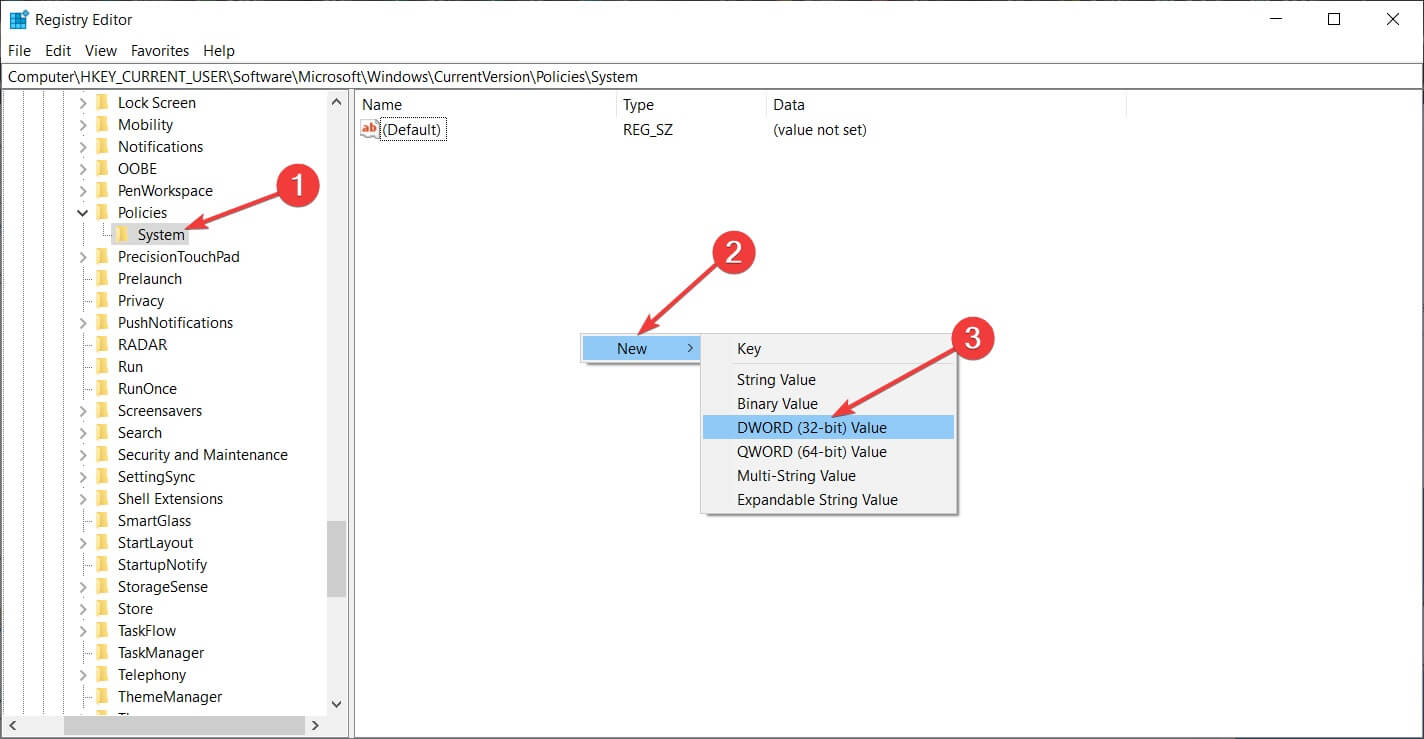This screenshot has height=739, width=1424.
Task: Click the StartupNotify folder icon
Action: (102, 564)
